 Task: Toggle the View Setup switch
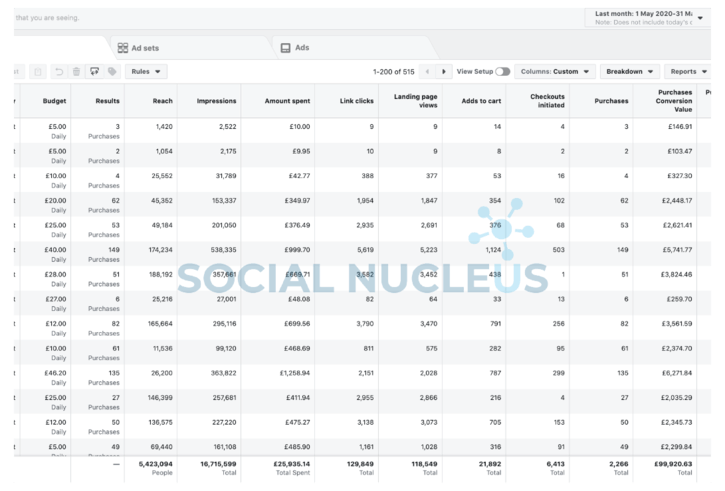pyautogui.click(x=502, y=72)
